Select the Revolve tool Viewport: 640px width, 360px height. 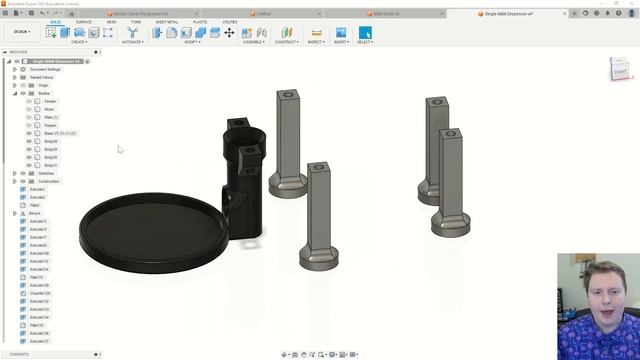coord(80,33)
